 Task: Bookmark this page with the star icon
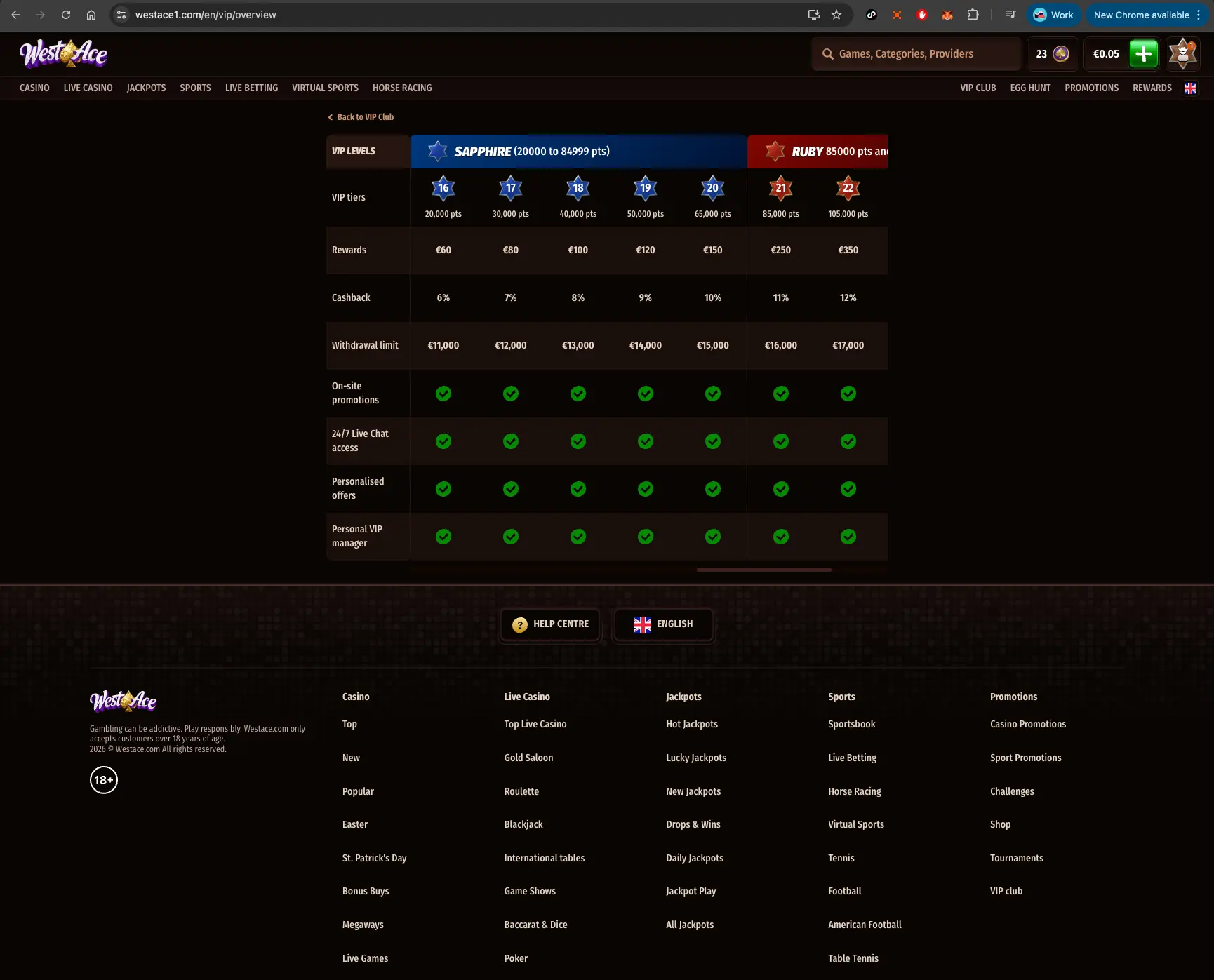(836, 15)
